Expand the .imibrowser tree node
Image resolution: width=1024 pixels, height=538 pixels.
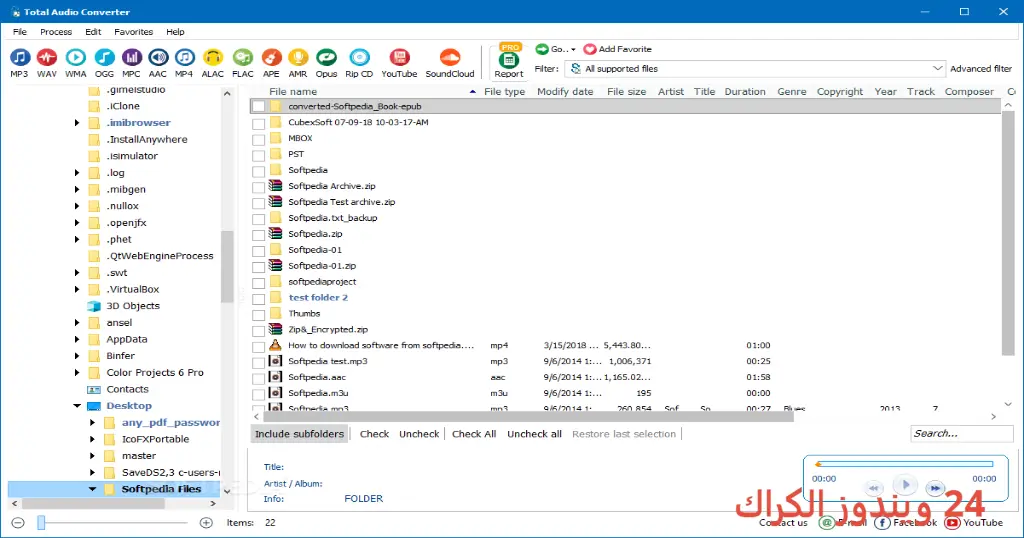pos(77,123)
